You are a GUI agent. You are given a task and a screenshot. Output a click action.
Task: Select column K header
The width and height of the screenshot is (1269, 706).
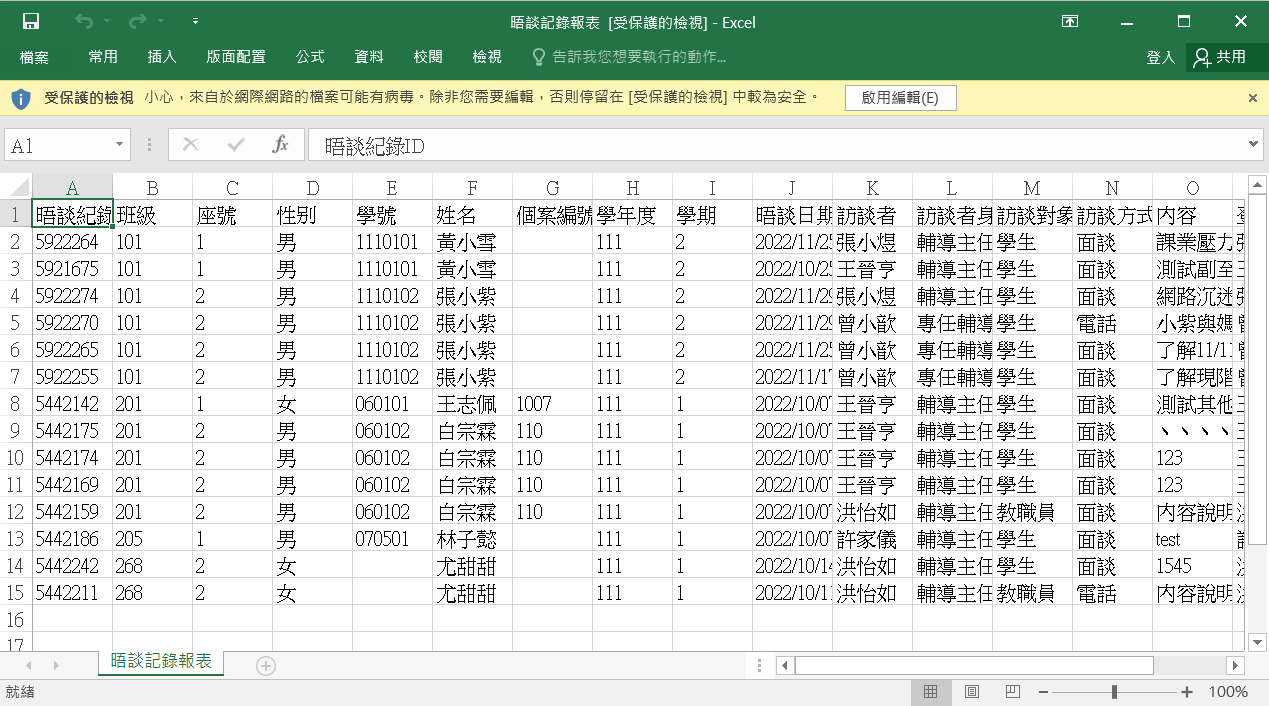(x=872, y=188)
